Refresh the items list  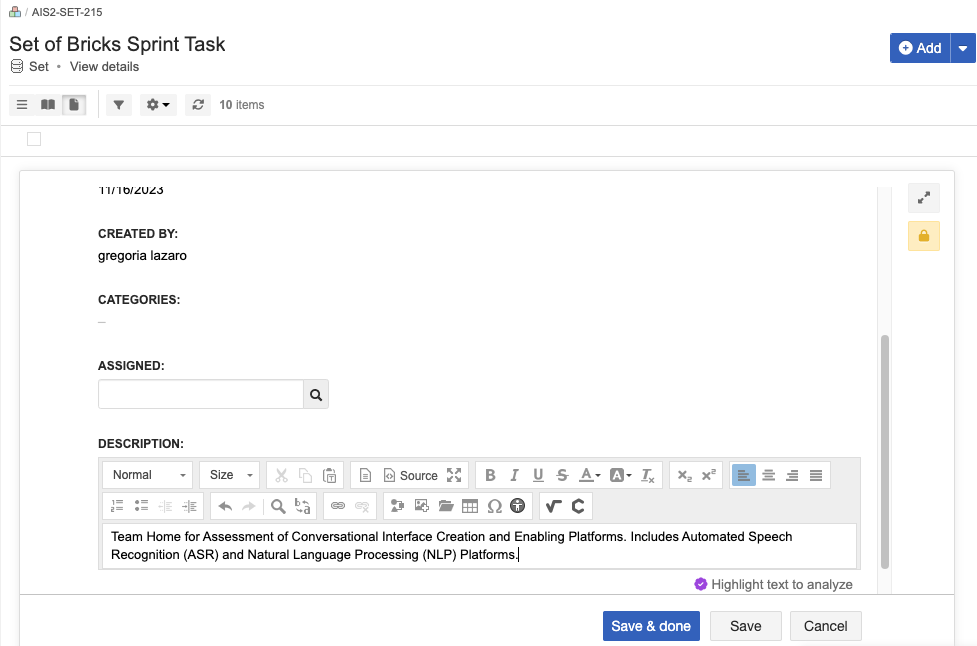click(198, 105)
